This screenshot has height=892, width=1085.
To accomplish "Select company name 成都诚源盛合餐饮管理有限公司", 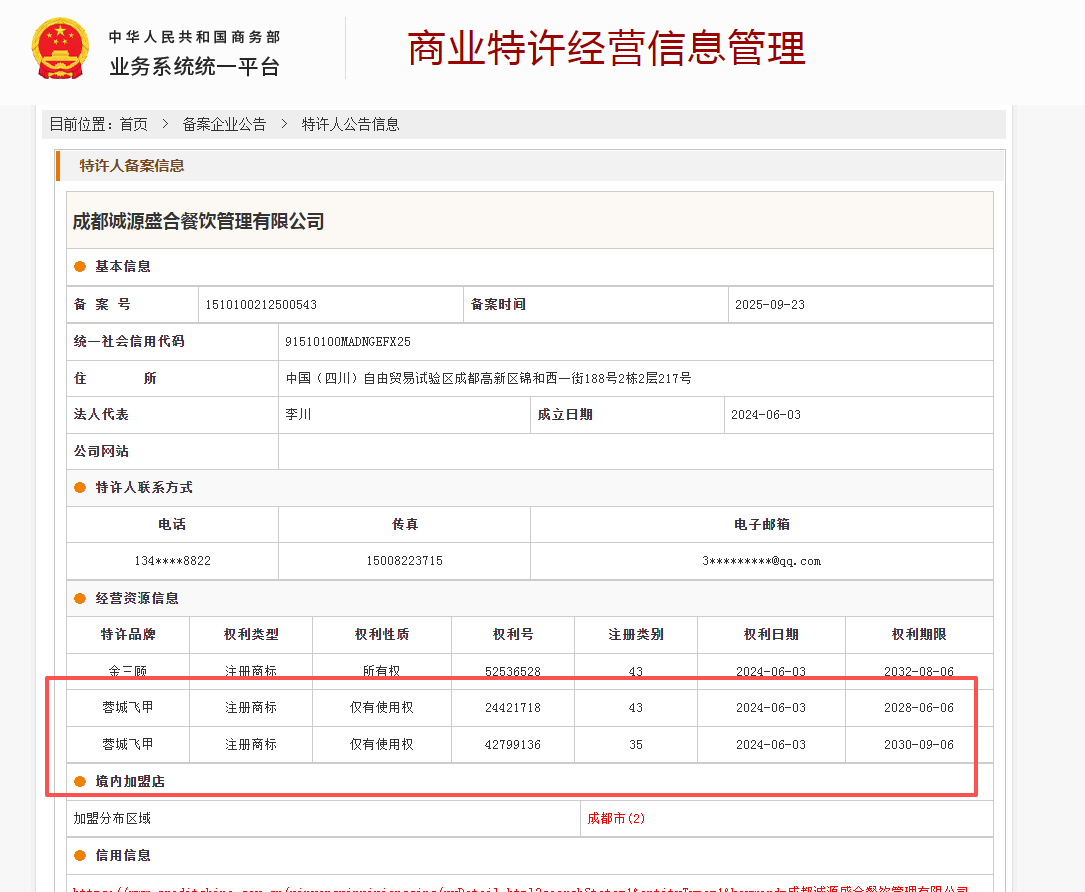I will [199, 221].
